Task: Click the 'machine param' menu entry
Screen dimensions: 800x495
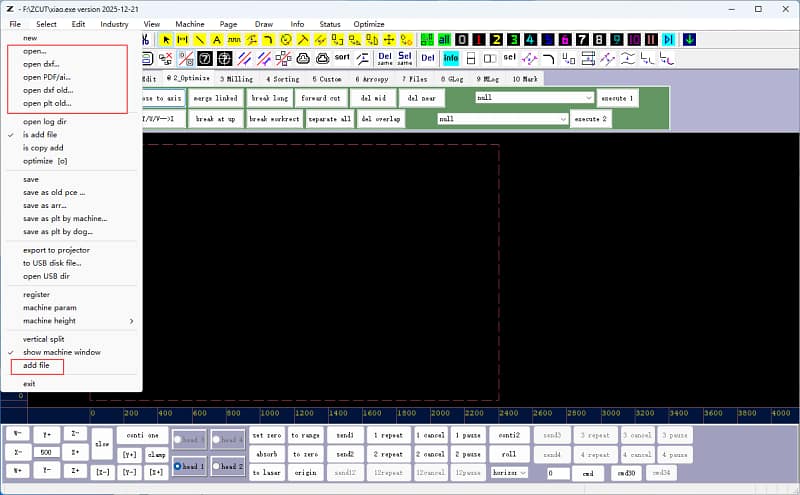Action: 49,308
